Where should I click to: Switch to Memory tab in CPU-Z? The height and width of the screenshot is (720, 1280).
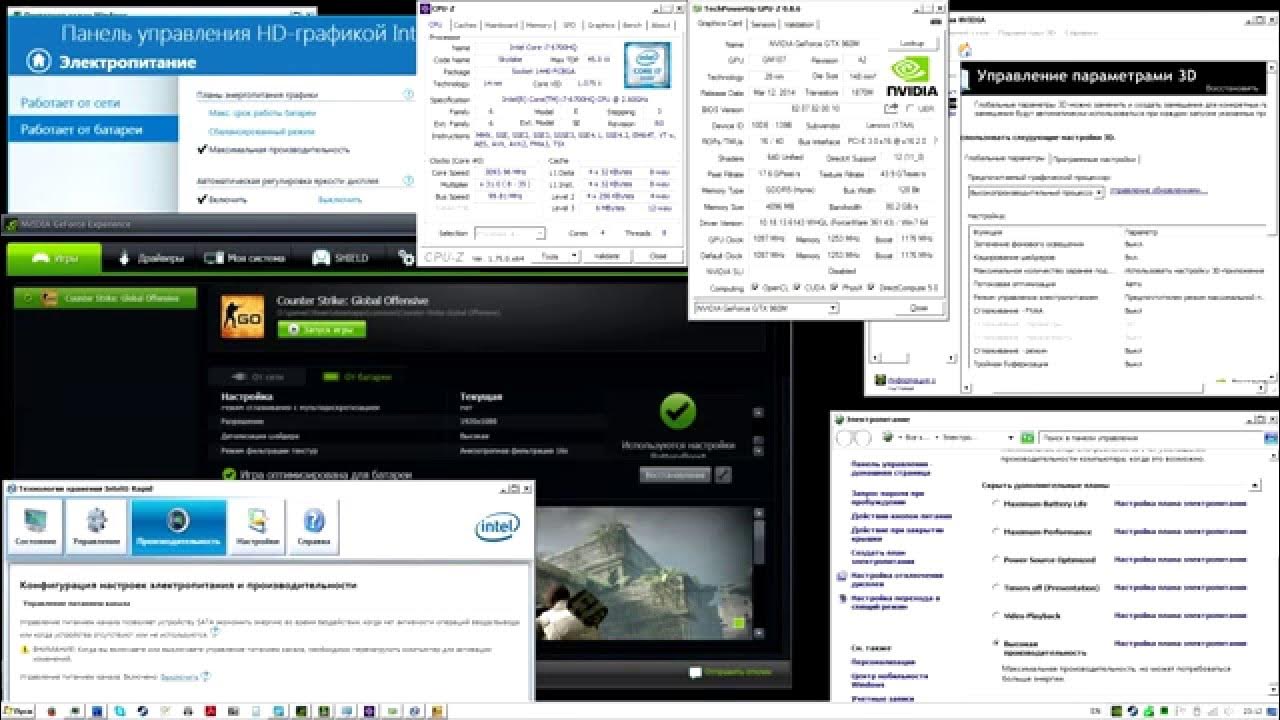click(x=538, y=25)
